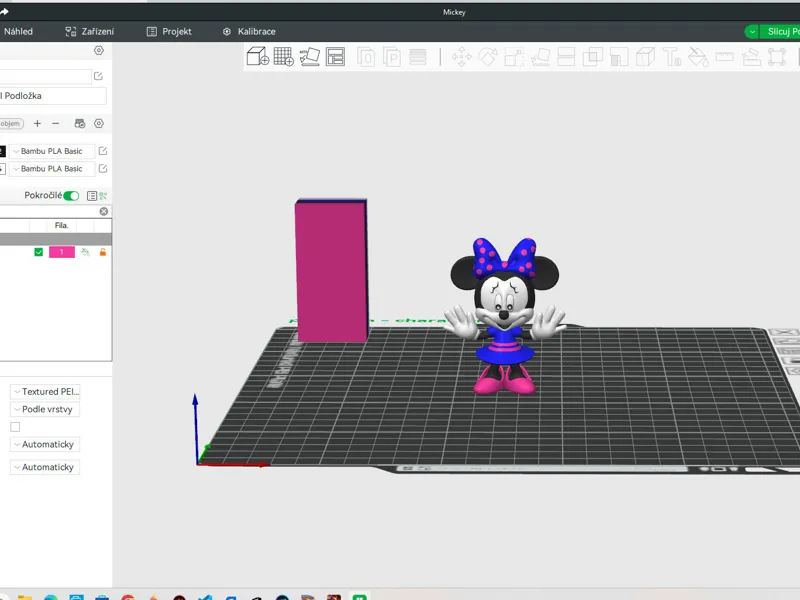Viewport: 800px width, 600px height.
Task: Click the pink filament 1 swatch
Action: 62,252
